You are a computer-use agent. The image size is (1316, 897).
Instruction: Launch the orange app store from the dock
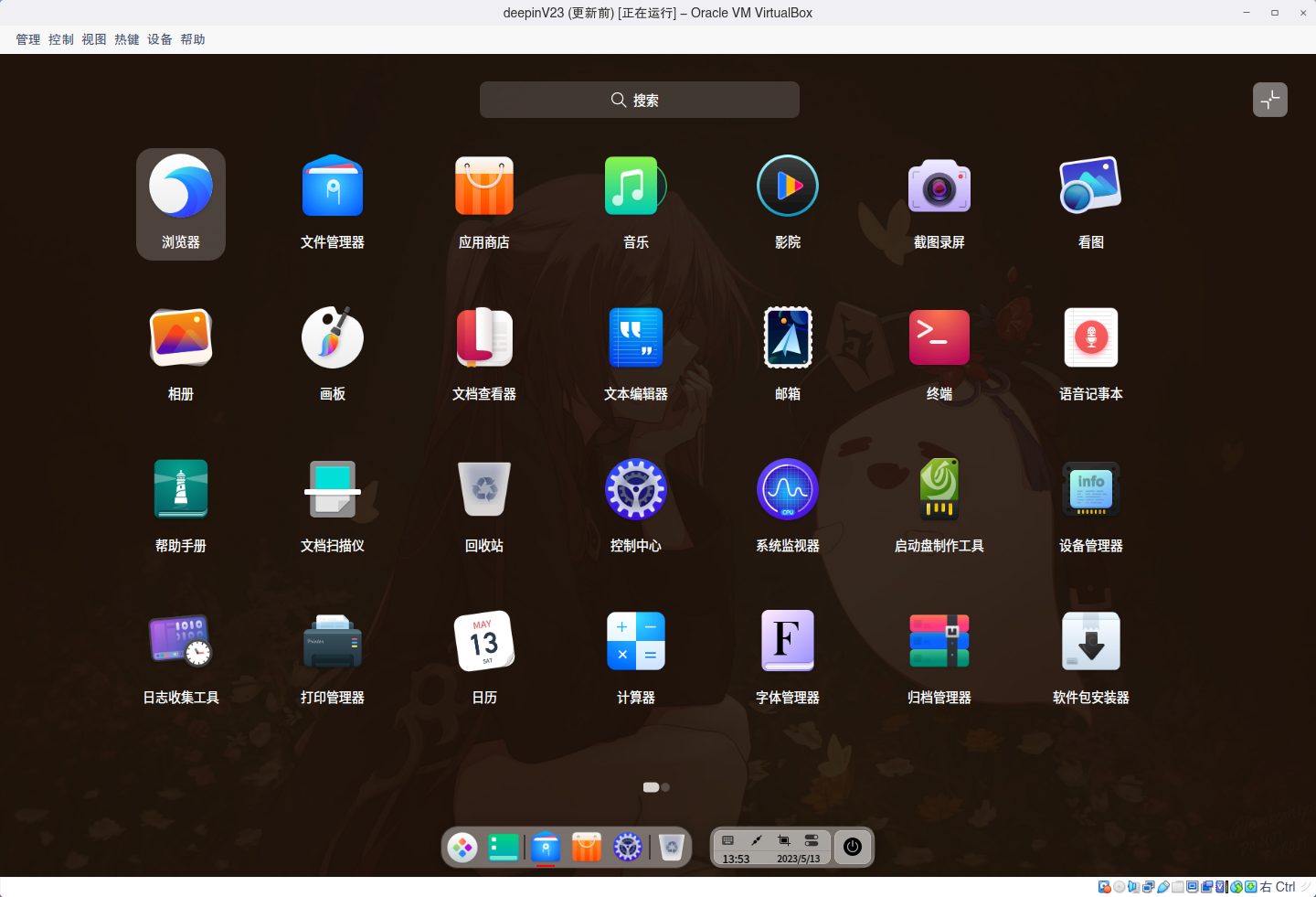point(586,848)
